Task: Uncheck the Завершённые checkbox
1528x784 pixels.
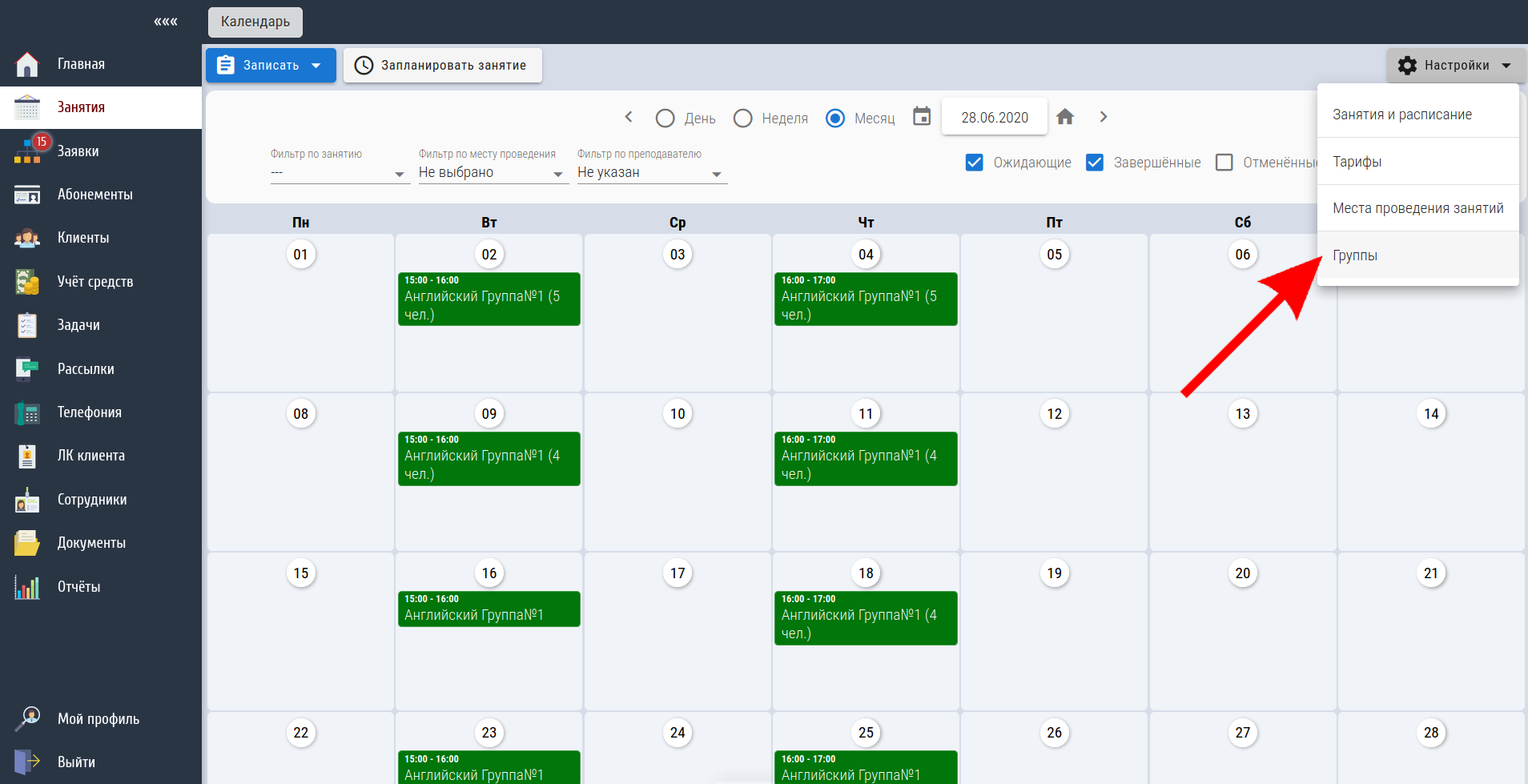Action: [1095, 163]
